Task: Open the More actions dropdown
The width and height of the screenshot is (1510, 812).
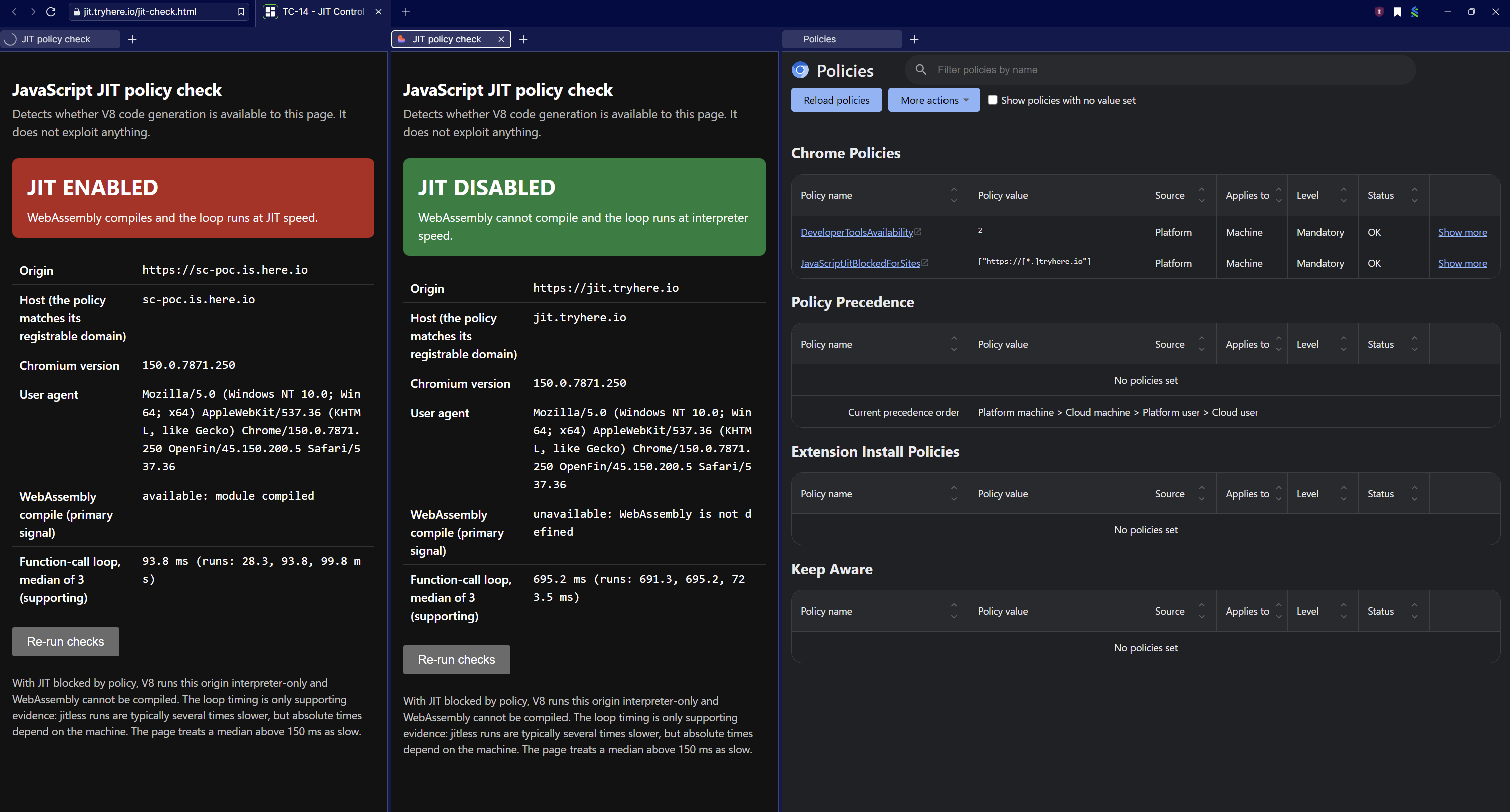Action: point(934,100)
